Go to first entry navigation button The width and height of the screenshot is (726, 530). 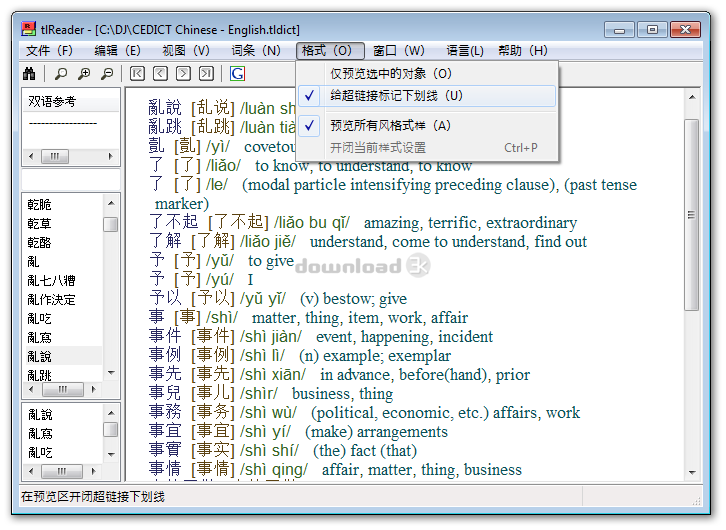pos(137,73)
